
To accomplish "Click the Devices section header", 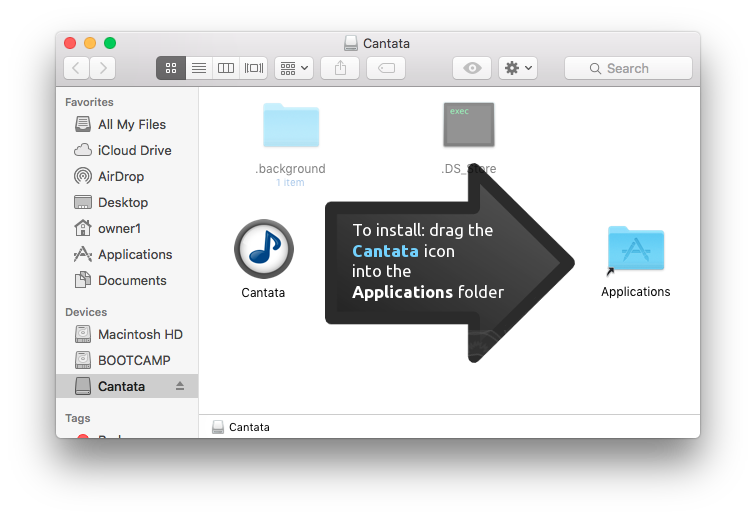I will pos(86,312).
